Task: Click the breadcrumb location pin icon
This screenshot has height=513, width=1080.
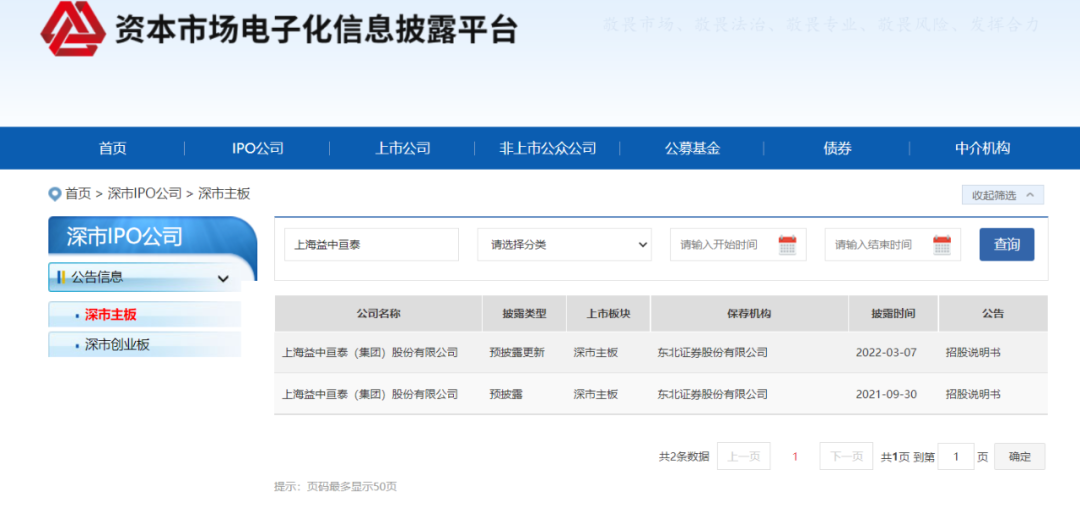Action: point(54,194)
